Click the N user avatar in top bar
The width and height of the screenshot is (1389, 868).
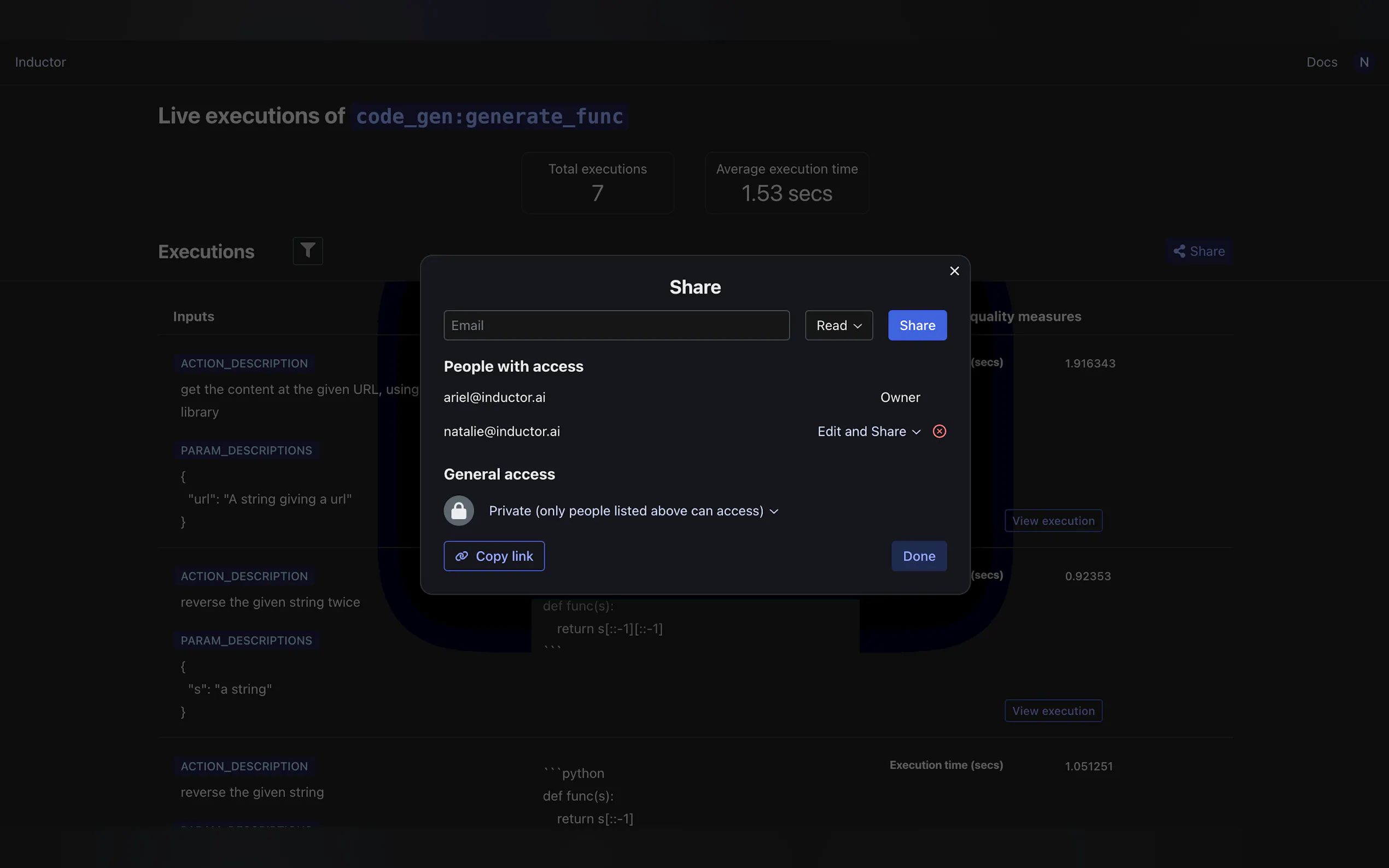[x=1364, y=62]
